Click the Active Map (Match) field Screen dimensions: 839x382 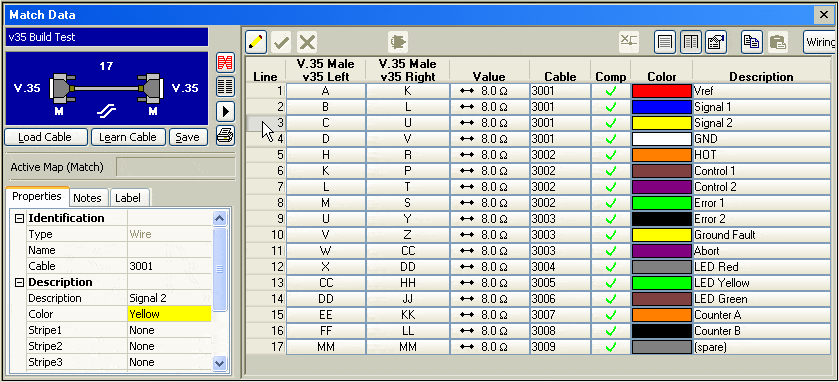pyautogui.click(x=176, y=167)
